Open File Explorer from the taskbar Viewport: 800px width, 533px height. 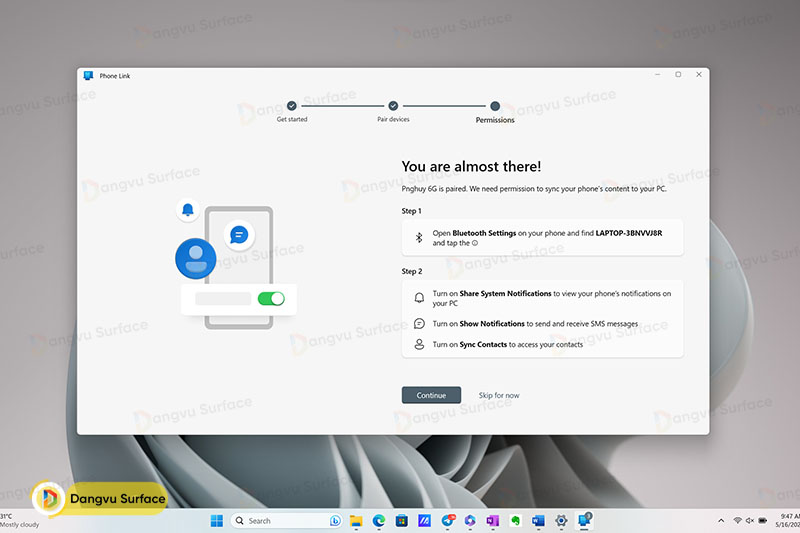pos(356,521)
